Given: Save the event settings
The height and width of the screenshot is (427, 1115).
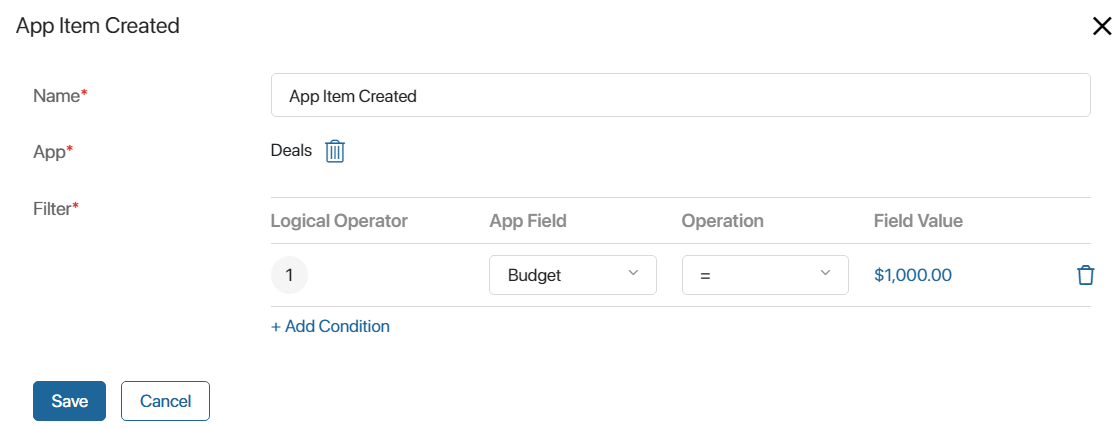Looking at the screenshot, I should (70, 401).
